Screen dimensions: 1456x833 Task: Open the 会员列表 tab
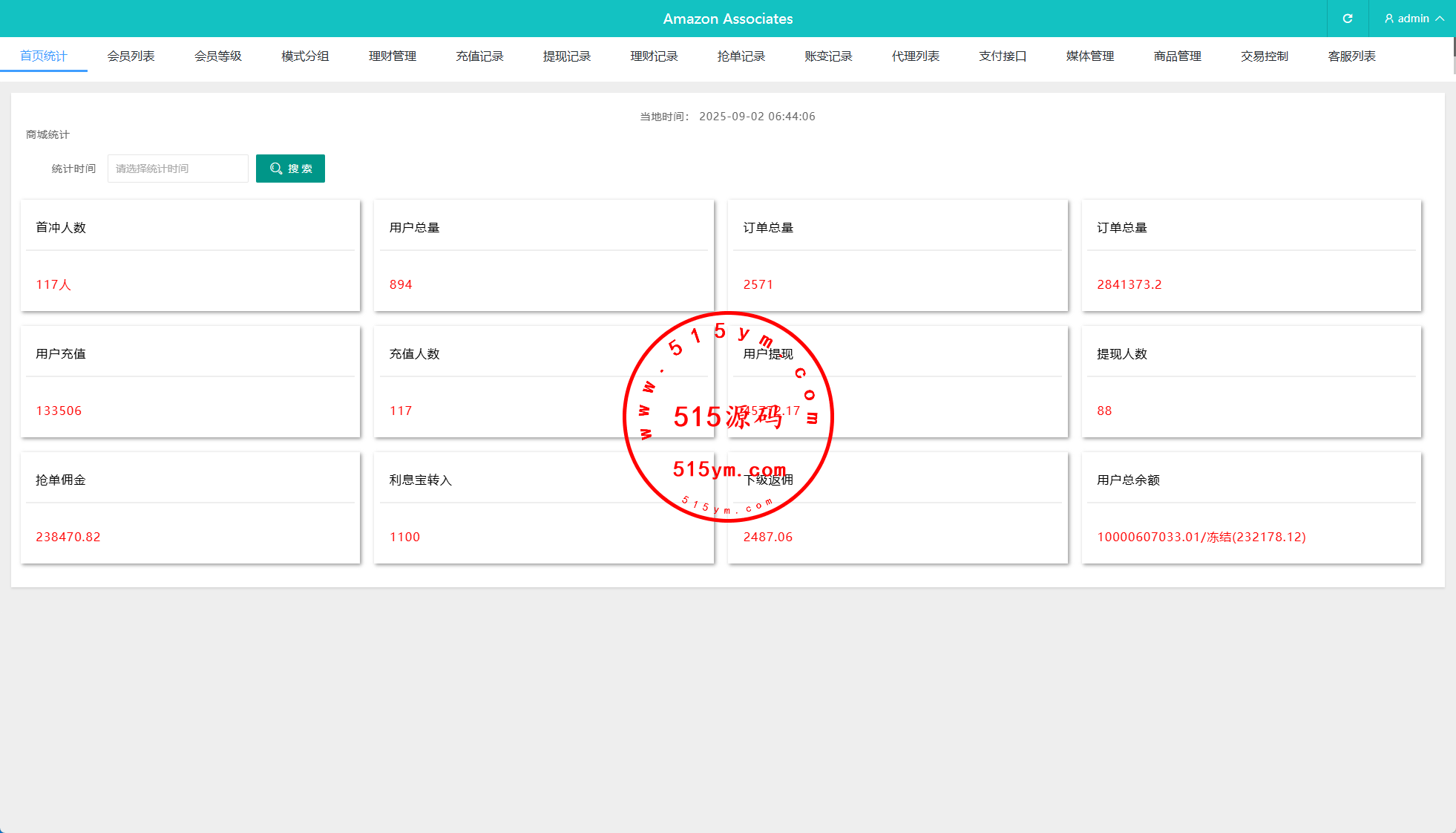pos(131,56)
